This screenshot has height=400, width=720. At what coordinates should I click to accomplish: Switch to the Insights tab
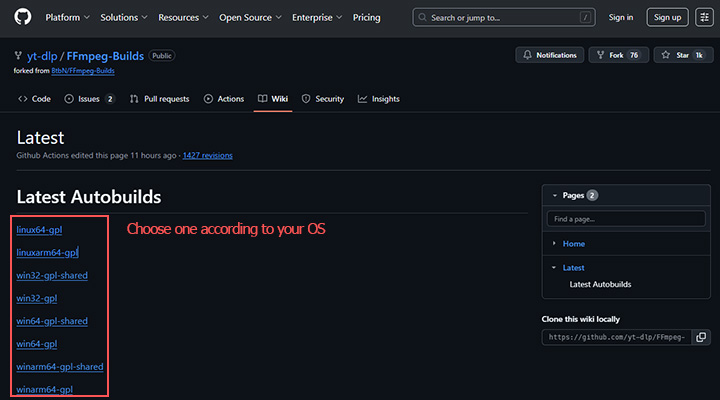[x=379, y=99]
